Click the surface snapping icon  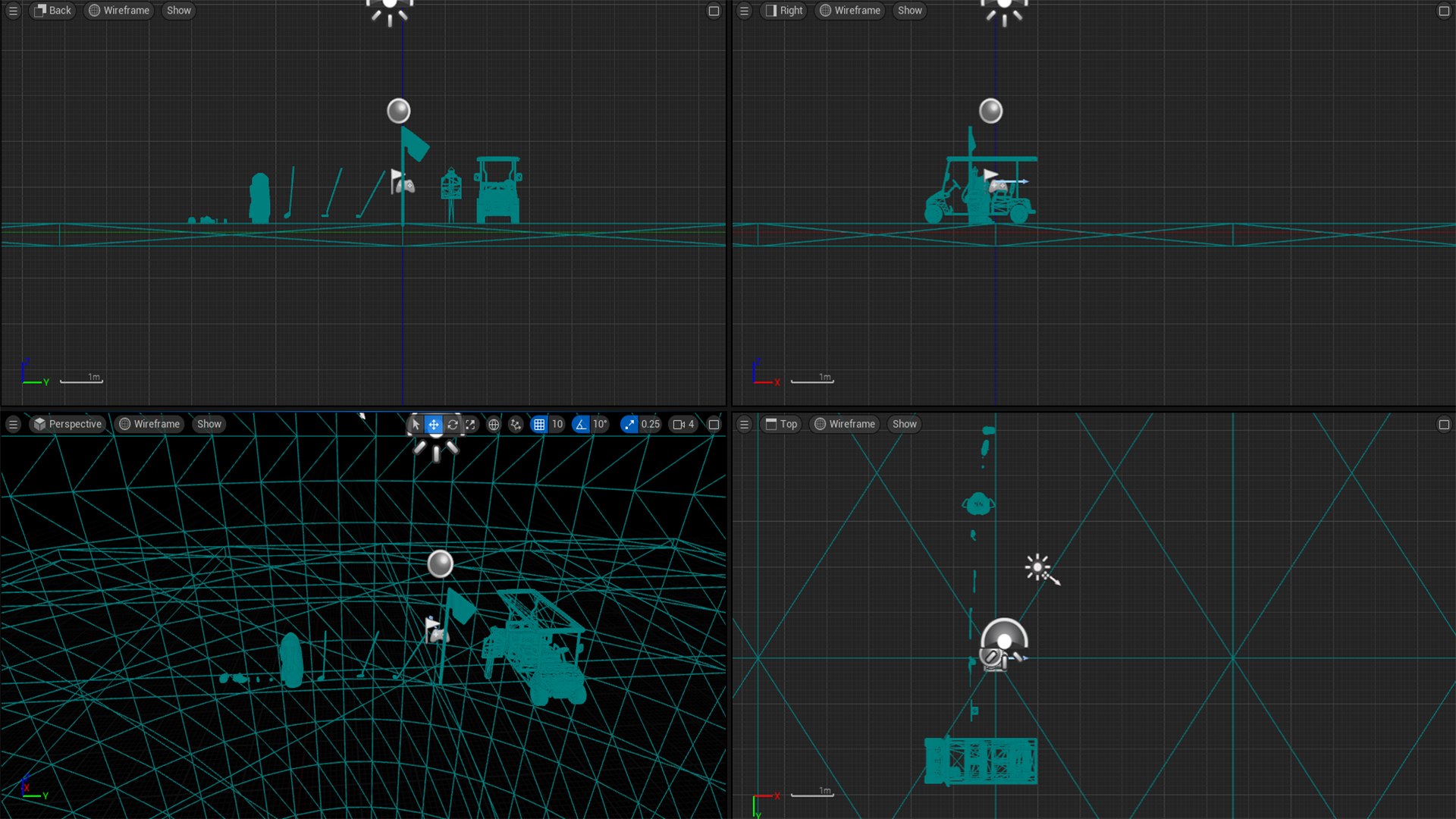point(516,425)
